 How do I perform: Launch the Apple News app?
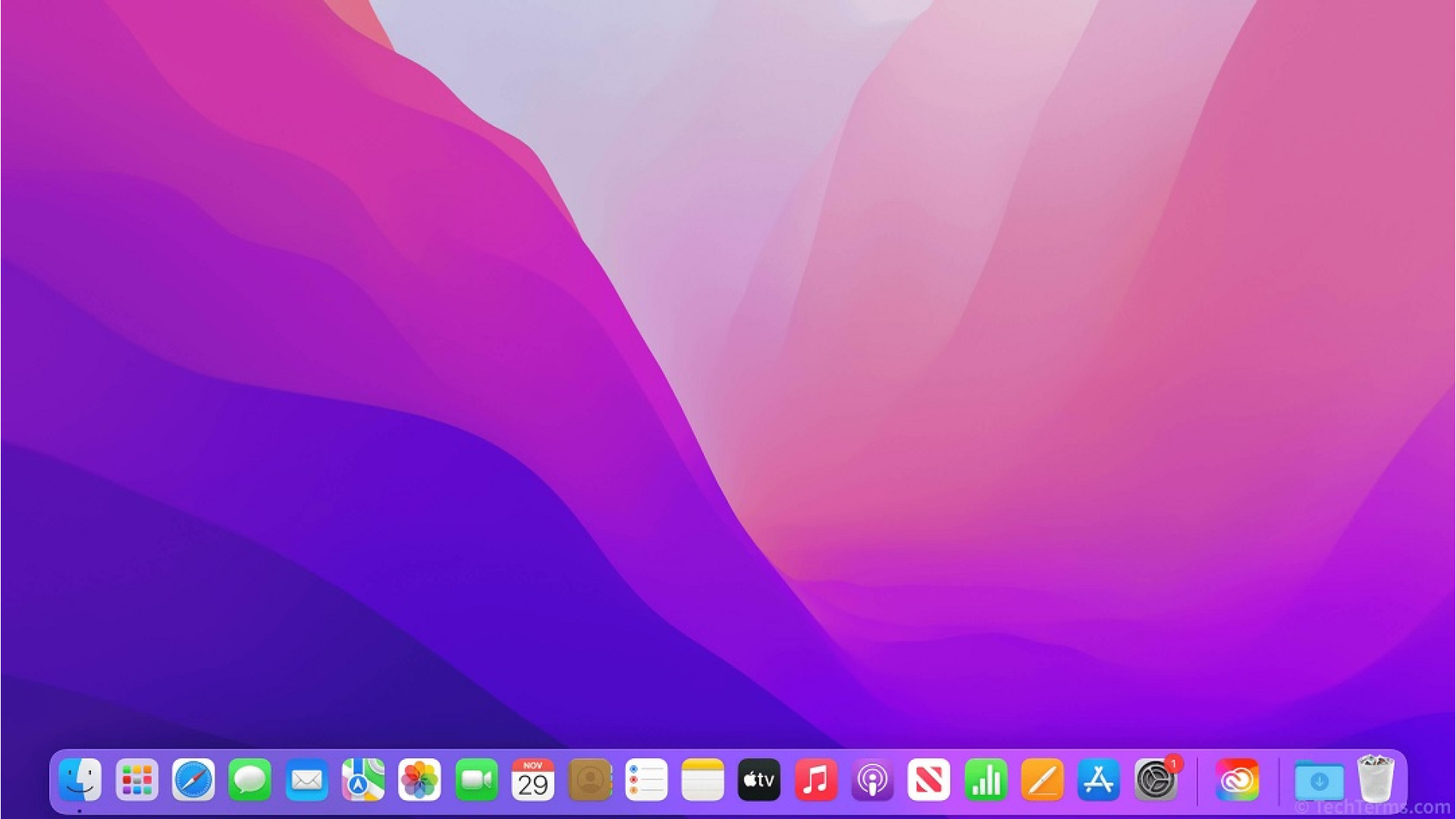tap(929, 780)
